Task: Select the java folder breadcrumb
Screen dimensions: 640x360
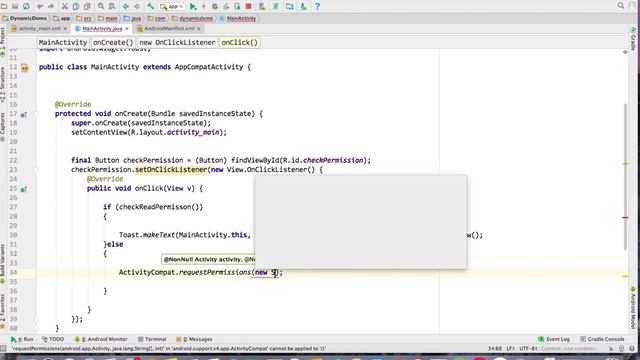Action: [132, 18]
